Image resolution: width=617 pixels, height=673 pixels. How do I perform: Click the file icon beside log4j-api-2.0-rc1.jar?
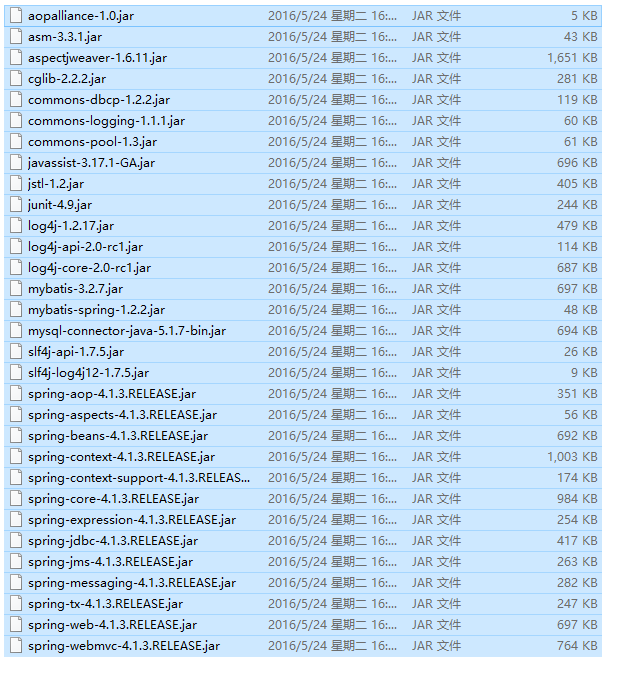[16, 247]
